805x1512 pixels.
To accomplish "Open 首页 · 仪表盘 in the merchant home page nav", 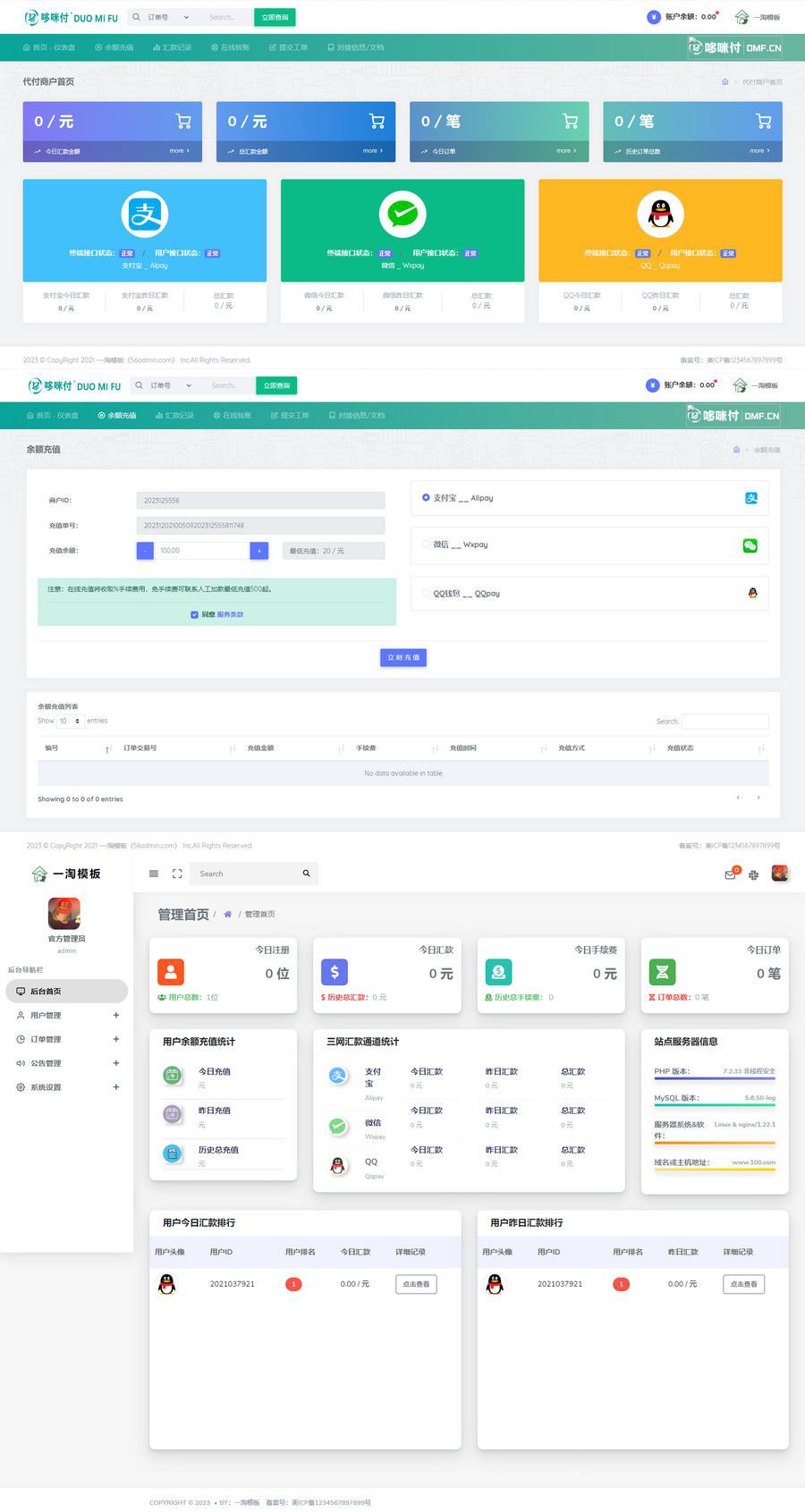I will coord(49,47).
